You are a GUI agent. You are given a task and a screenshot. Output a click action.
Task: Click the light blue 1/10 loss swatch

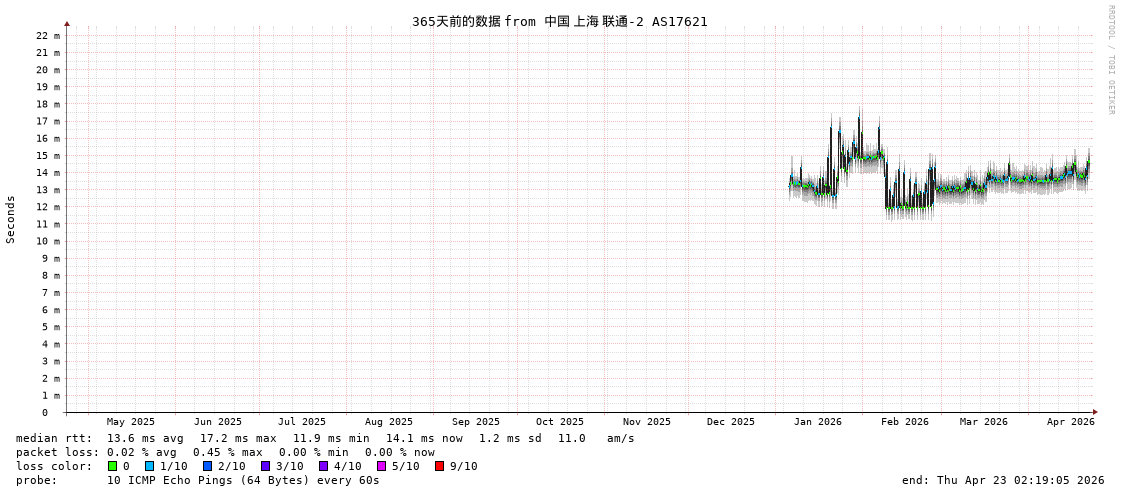pos(149,466)
